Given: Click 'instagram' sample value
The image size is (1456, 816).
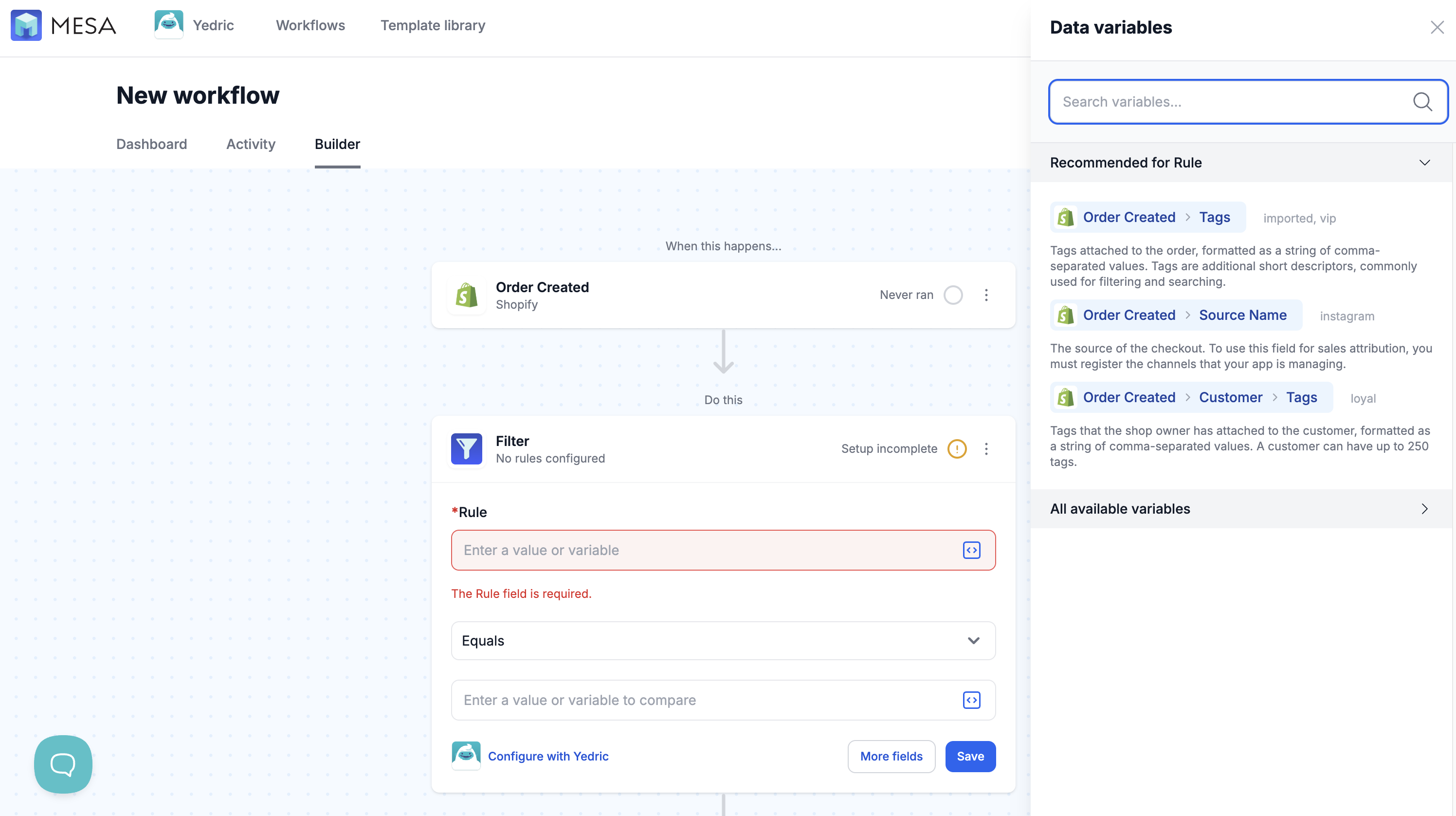Looking at the screenshot, I should [x=1347, y=316].
